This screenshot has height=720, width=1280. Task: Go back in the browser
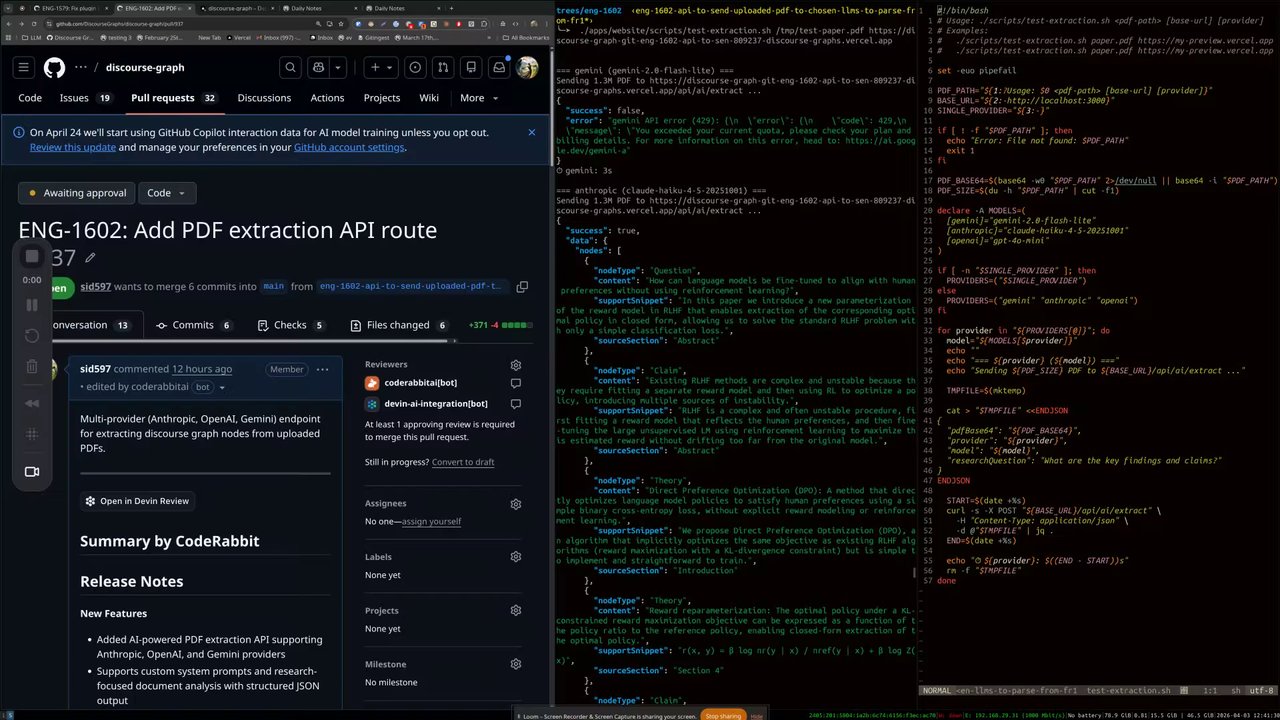10,23
